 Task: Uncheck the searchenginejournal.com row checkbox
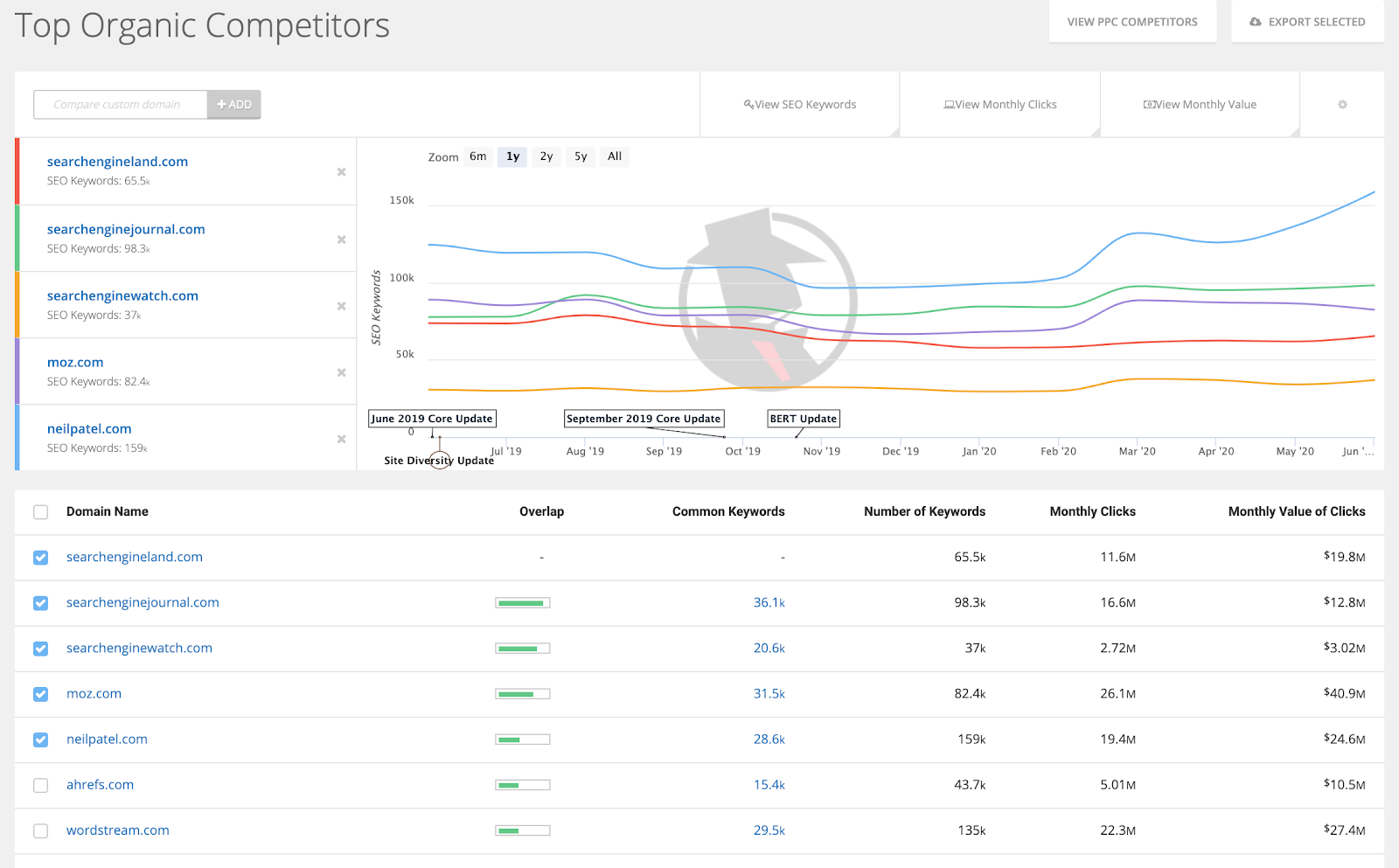(x=41, y=603)
